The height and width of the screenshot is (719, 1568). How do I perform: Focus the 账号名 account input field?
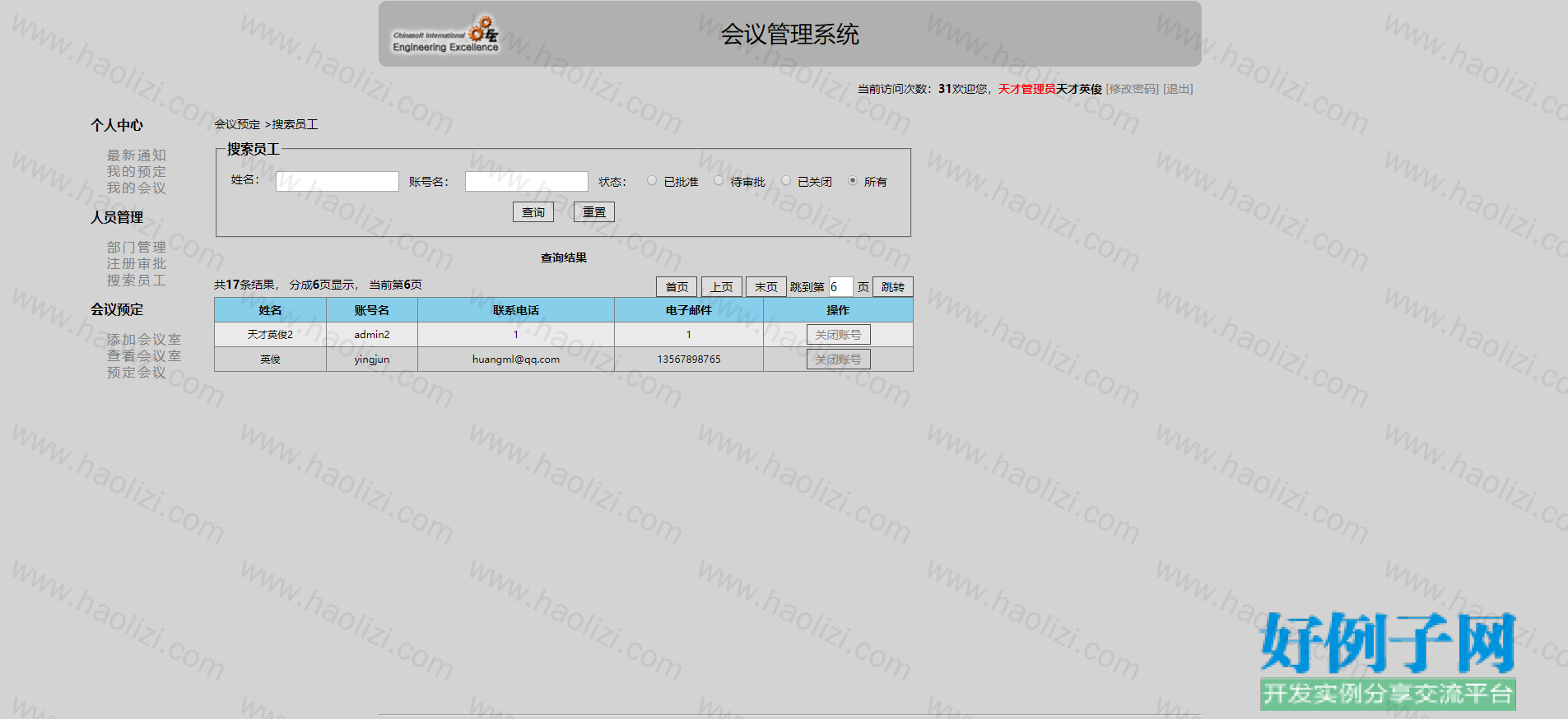(527, 181)
